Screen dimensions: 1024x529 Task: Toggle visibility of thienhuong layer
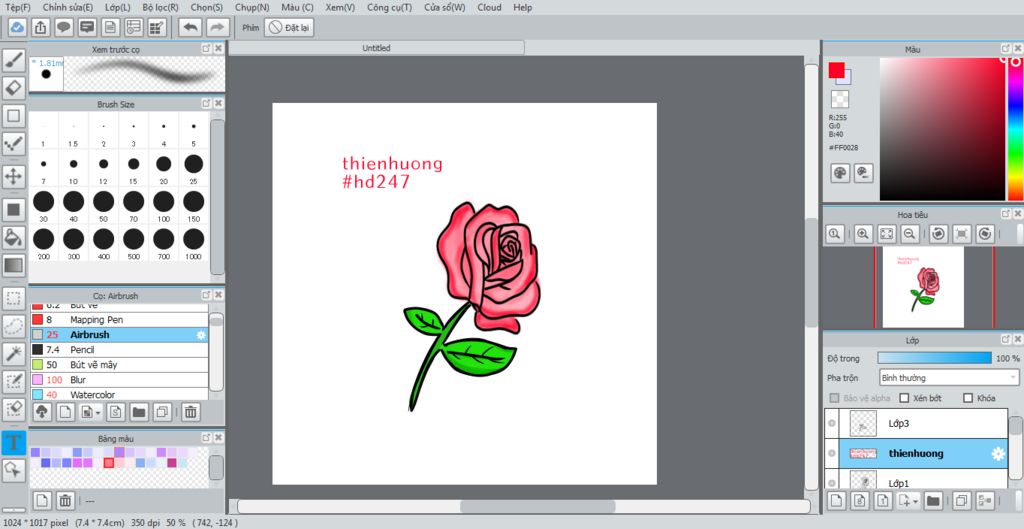(x=831, y=453)
